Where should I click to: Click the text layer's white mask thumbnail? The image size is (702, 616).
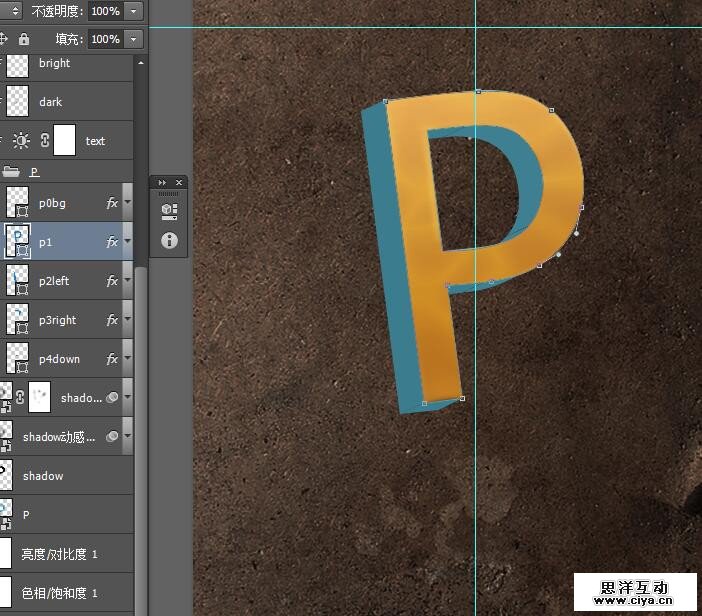(x=64, y=141)
